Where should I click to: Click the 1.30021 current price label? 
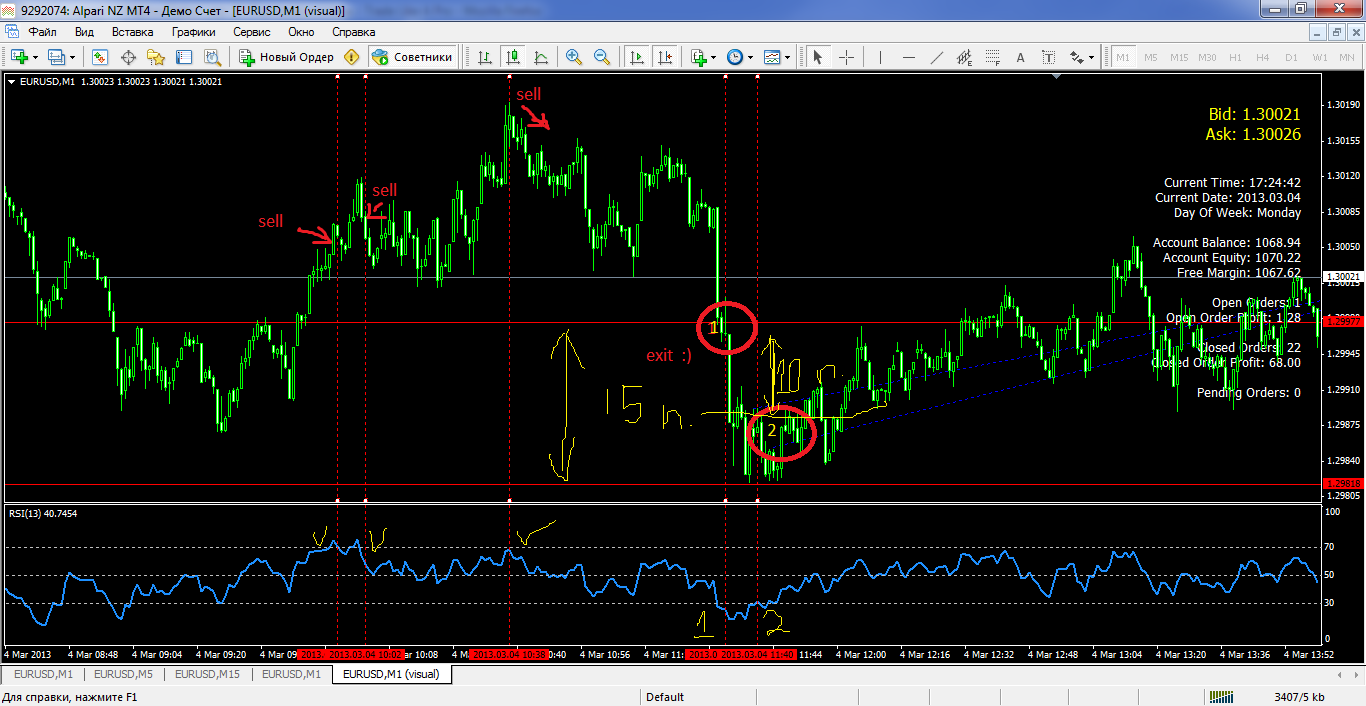pos(1341,276)
